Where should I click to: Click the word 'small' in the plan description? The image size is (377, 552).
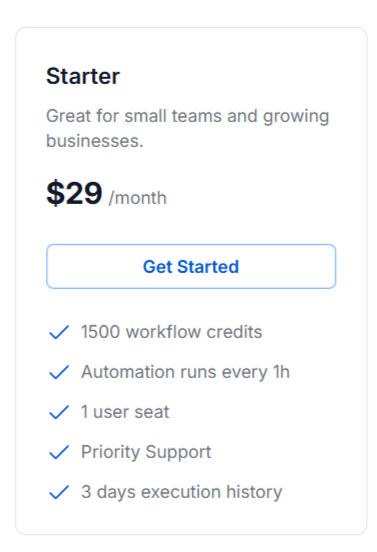[x=145, y=116]
